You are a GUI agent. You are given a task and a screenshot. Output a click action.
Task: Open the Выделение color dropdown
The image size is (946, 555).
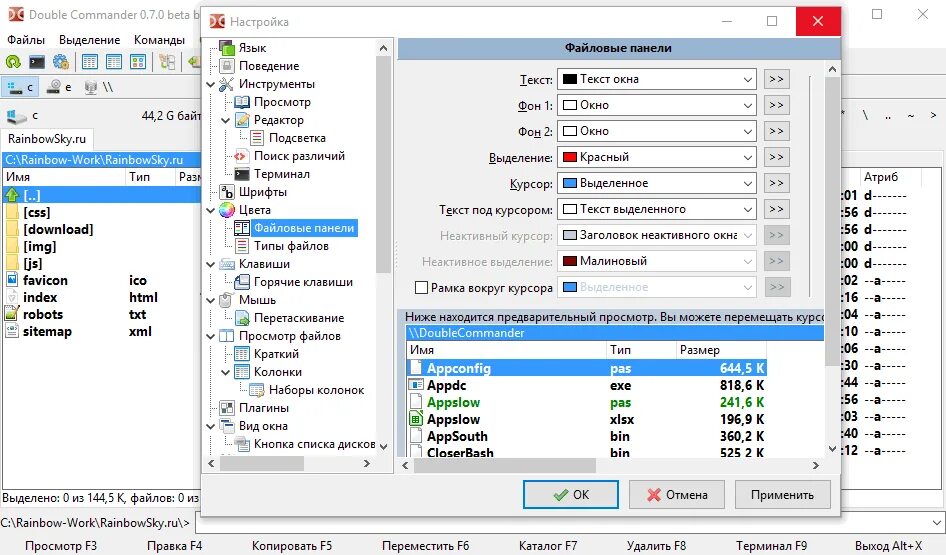pos(656,157)
